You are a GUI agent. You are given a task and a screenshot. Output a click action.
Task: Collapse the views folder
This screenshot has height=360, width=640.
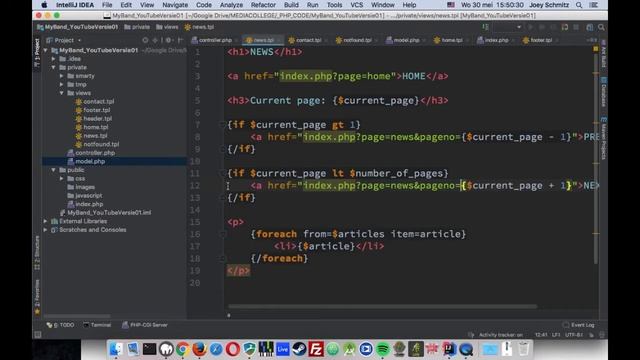pyautogui.click(x=62, y=93)
